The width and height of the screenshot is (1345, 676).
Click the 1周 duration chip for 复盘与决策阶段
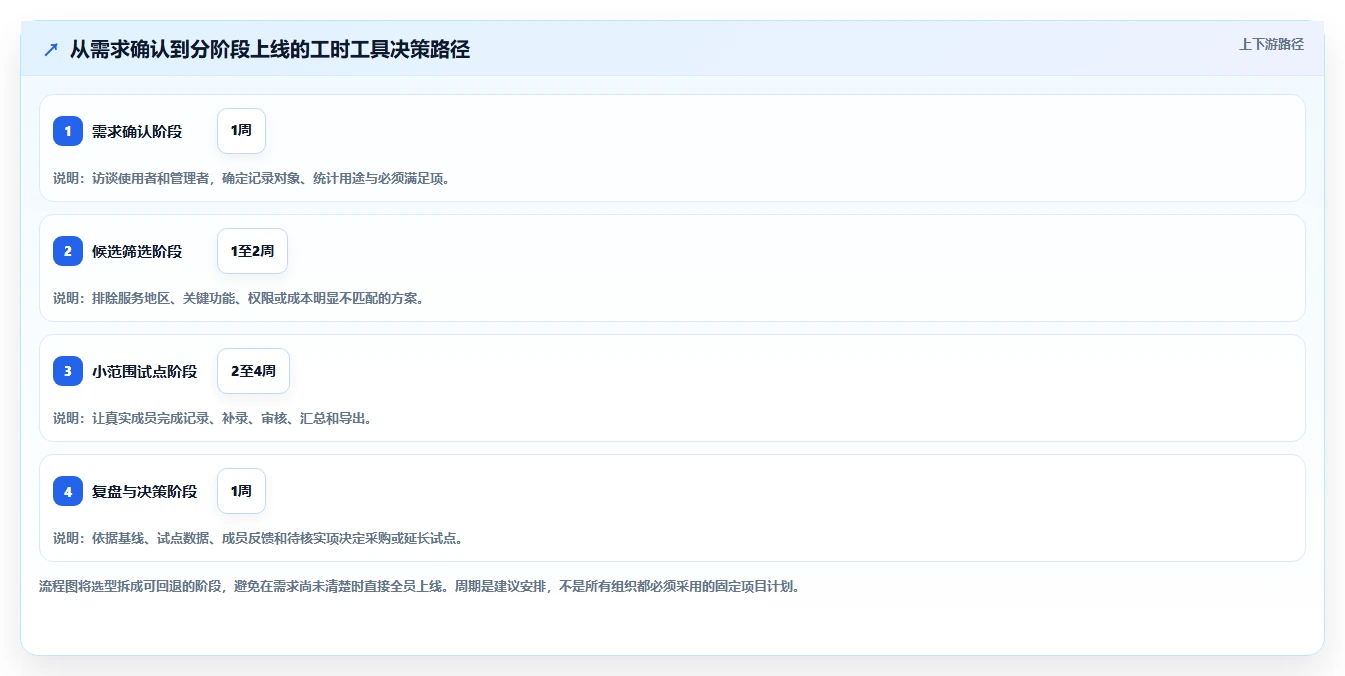point(241,491)
